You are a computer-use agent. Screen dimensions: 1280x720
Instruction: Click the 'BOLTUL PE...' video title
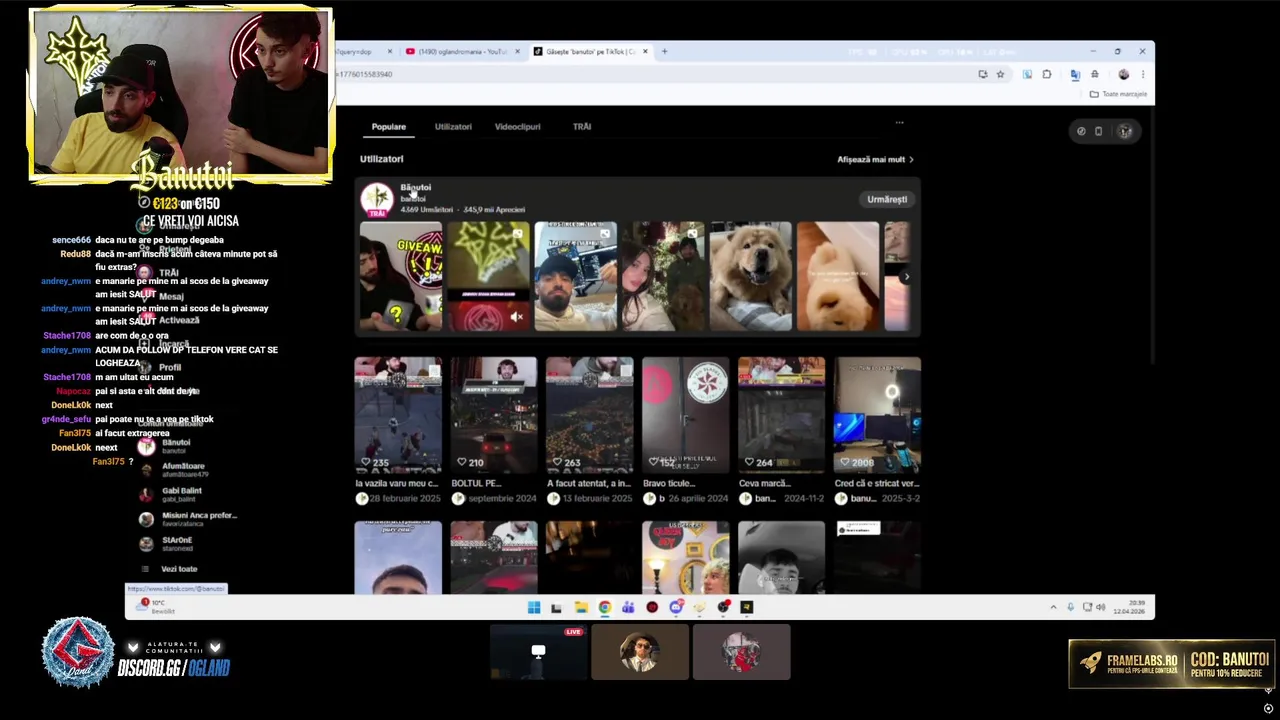pyautogui.click(x=476, y=483)
